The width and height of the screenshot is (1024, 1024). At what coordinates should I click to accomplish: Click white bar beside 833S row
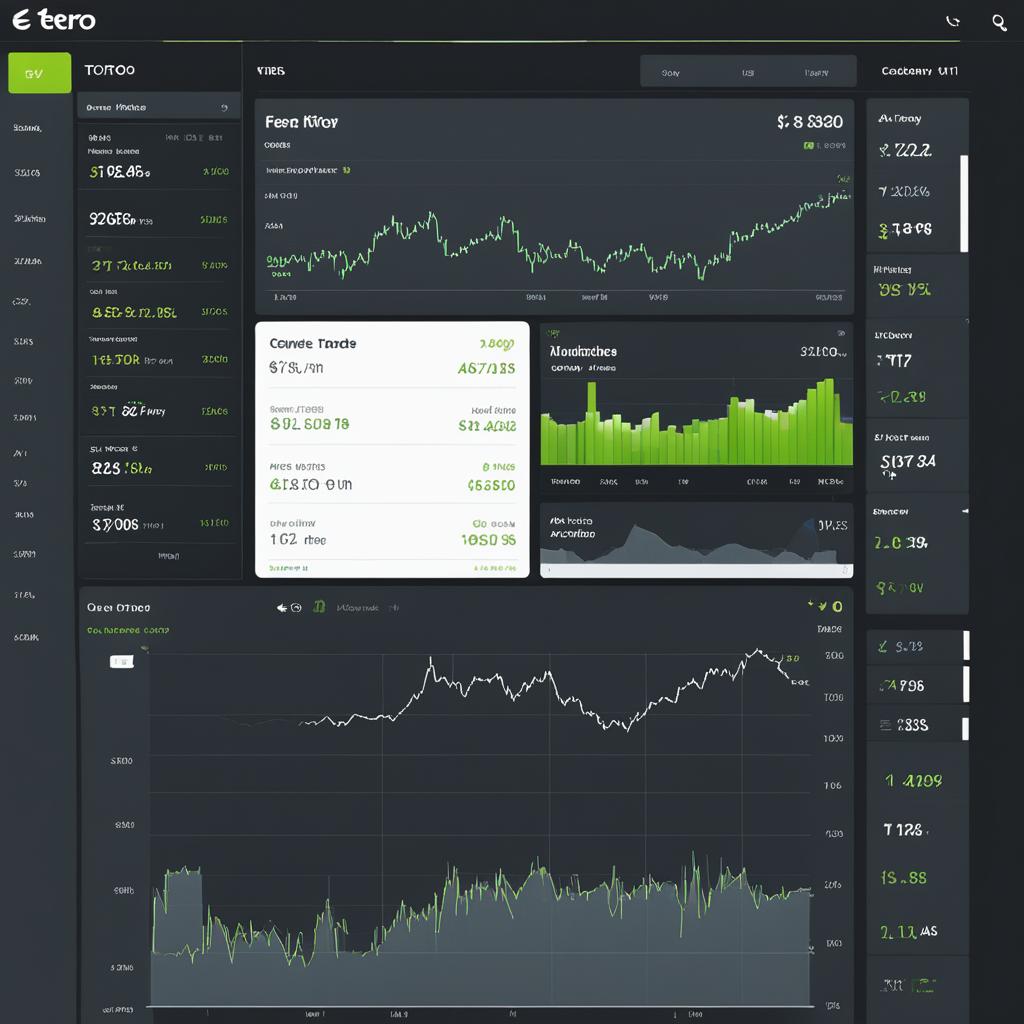click(966, 728)
